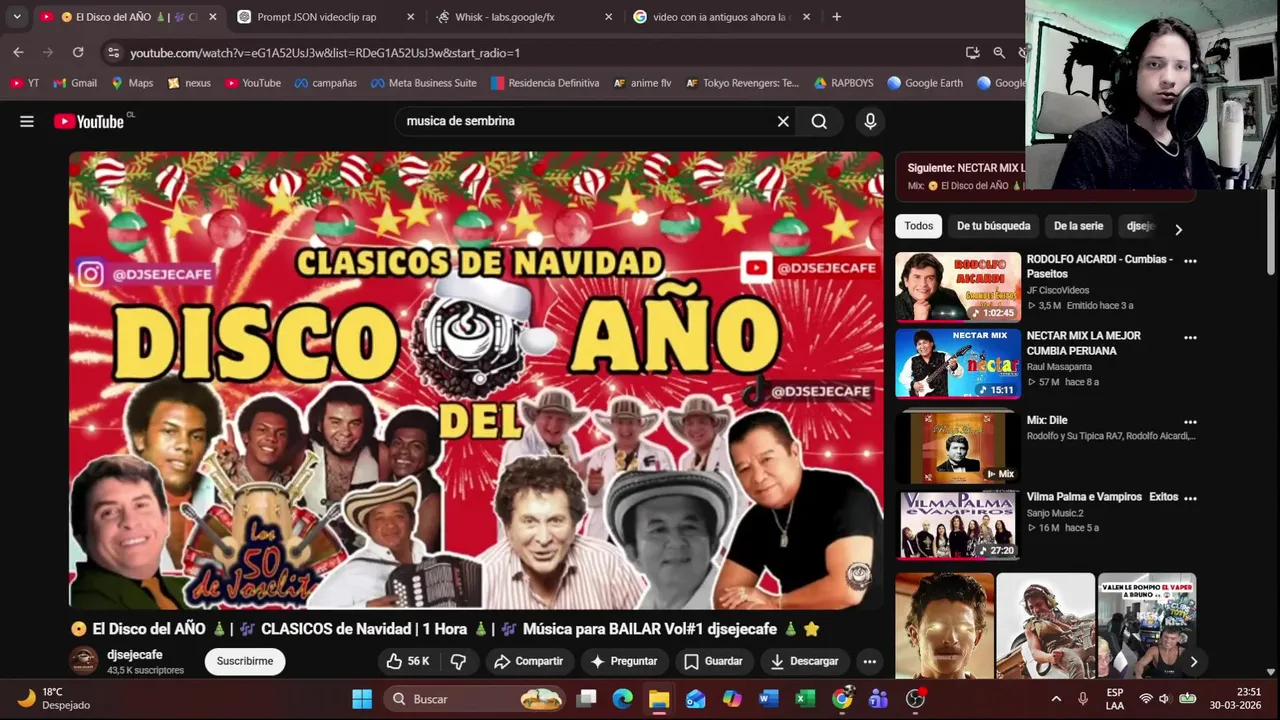Download the video with Descargar
This screenshot has width=1280, height=720.
coord(804,661)
